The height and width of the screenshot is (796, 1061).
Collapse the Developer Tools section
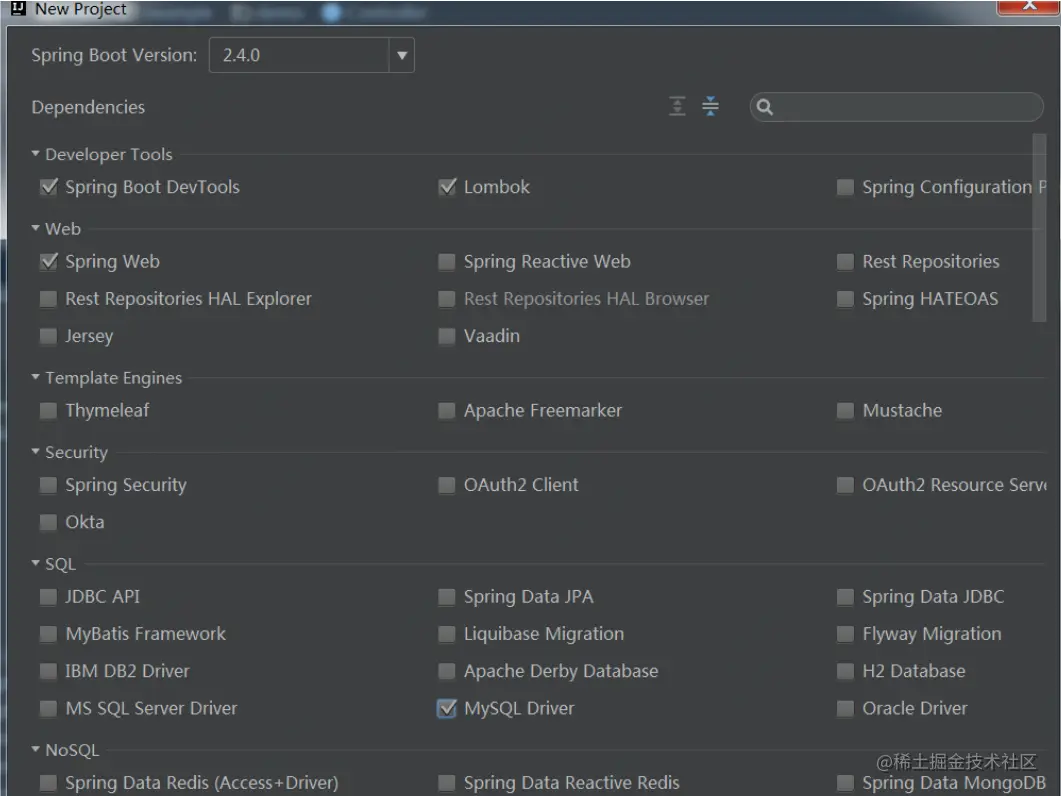pyautogui.click(x=36, y=154)
